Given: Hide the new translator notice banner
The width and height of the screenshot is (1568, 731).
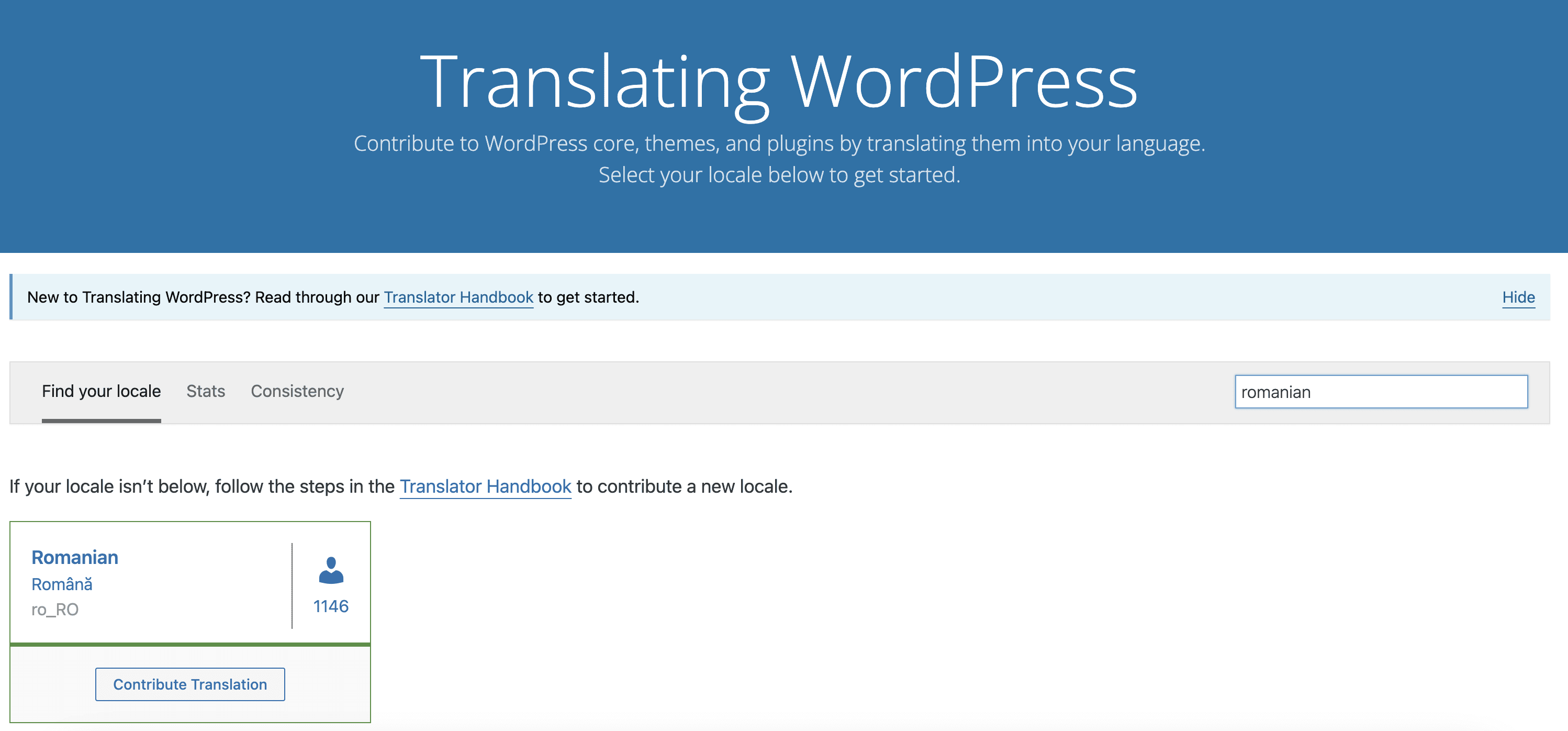Looking at the screenshot, I should 1518,297.
